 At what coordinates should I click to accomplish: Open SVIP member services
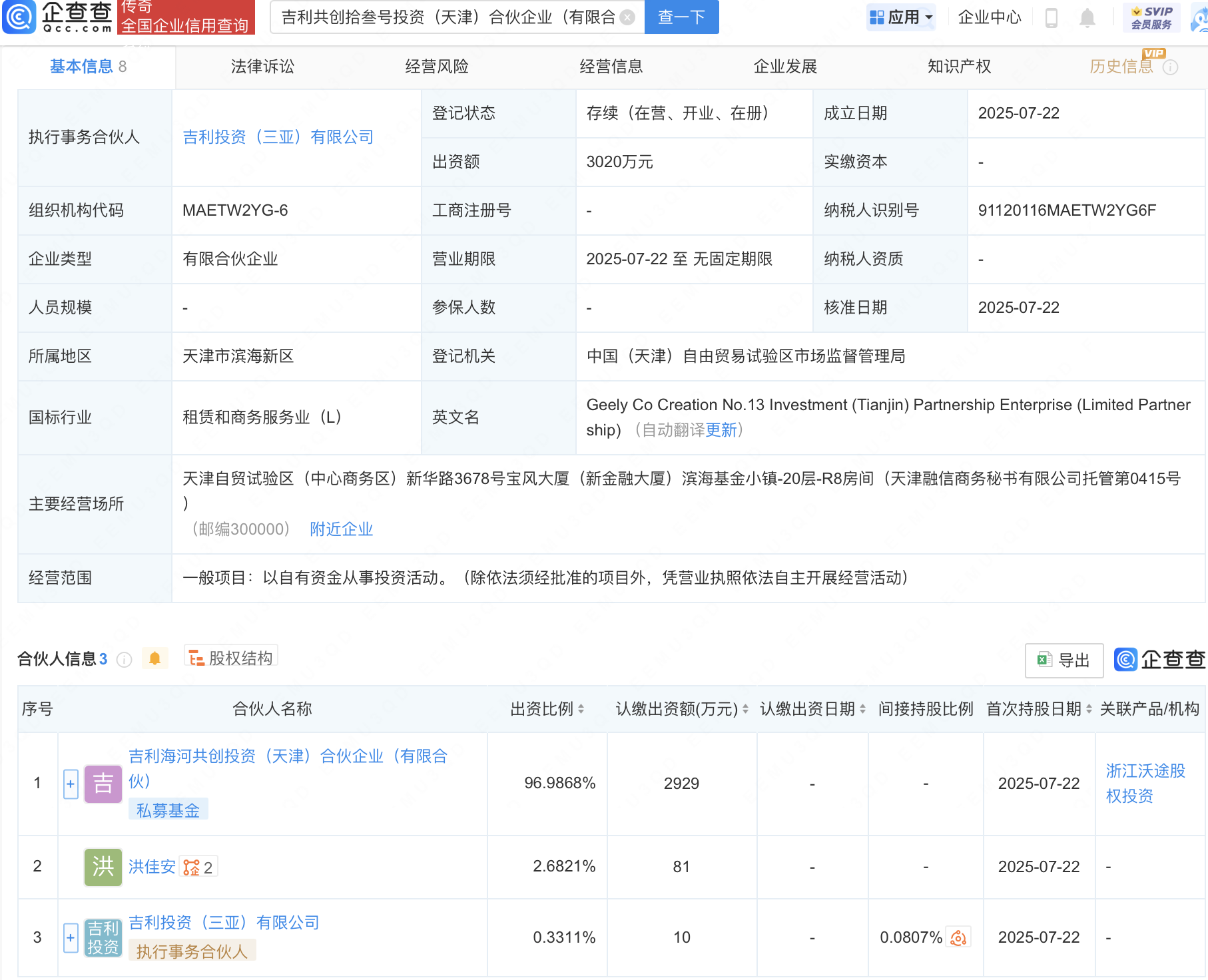point(1151,17)
